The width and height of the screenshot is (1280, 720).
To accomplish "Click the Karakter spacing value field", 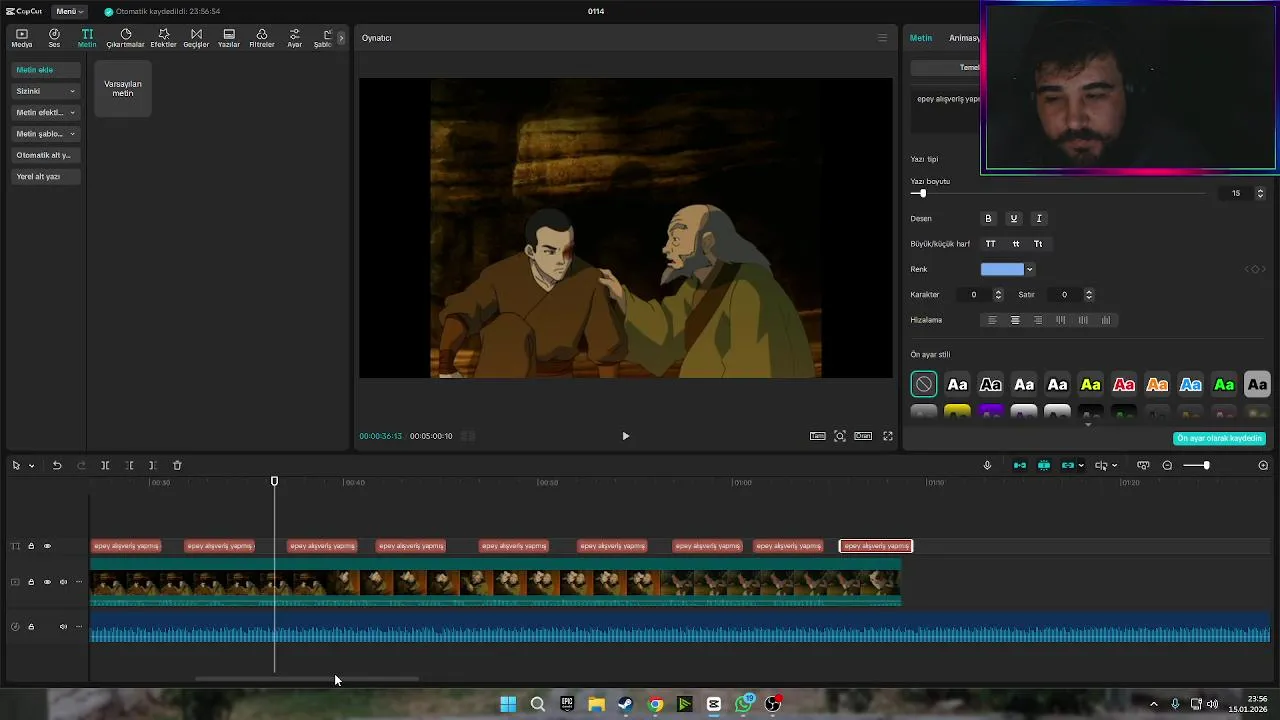I will 975,295.
